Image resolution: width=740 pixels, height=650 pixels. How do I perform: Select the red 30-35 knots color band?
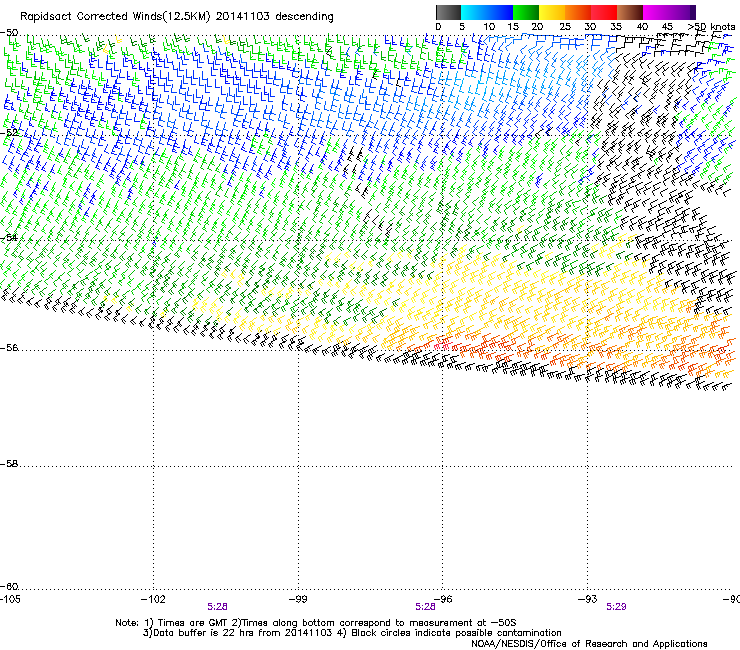pyautogui.click(x=604, y=12)
